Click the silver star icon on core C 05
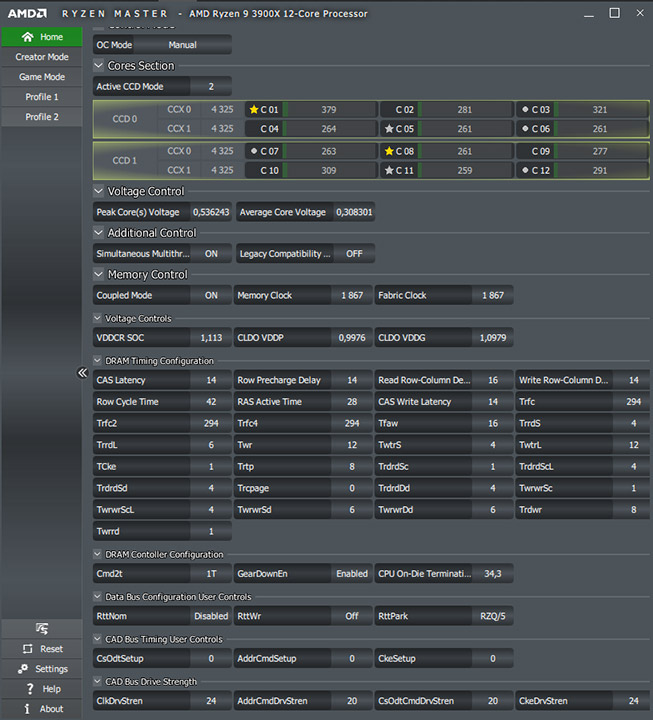This screenshot has height=720, width=653. click(389, 129)
